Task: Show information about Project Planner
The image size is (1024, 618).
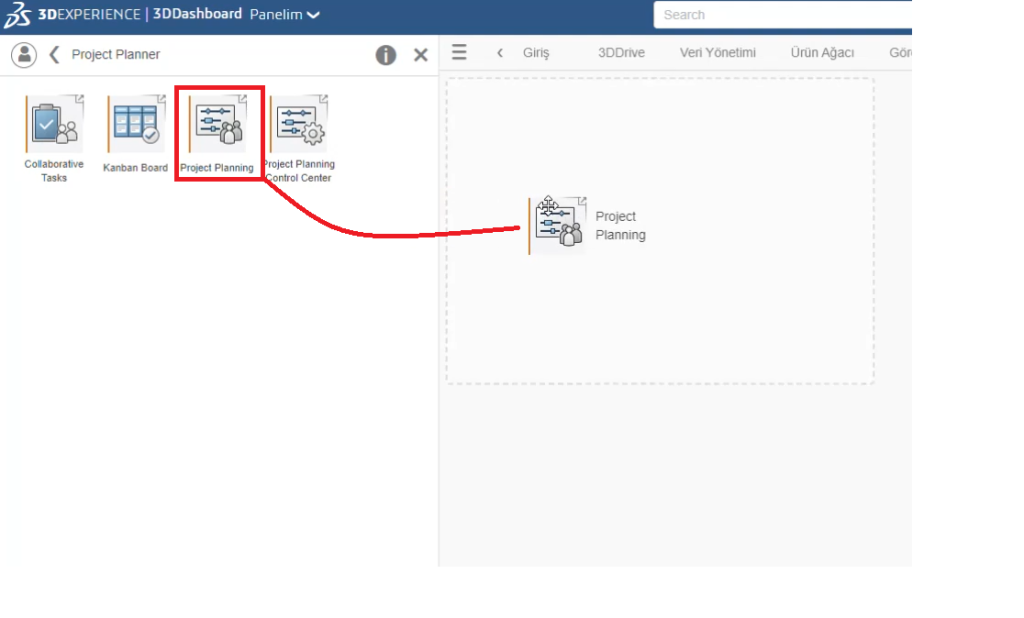Action: point(386,55)
